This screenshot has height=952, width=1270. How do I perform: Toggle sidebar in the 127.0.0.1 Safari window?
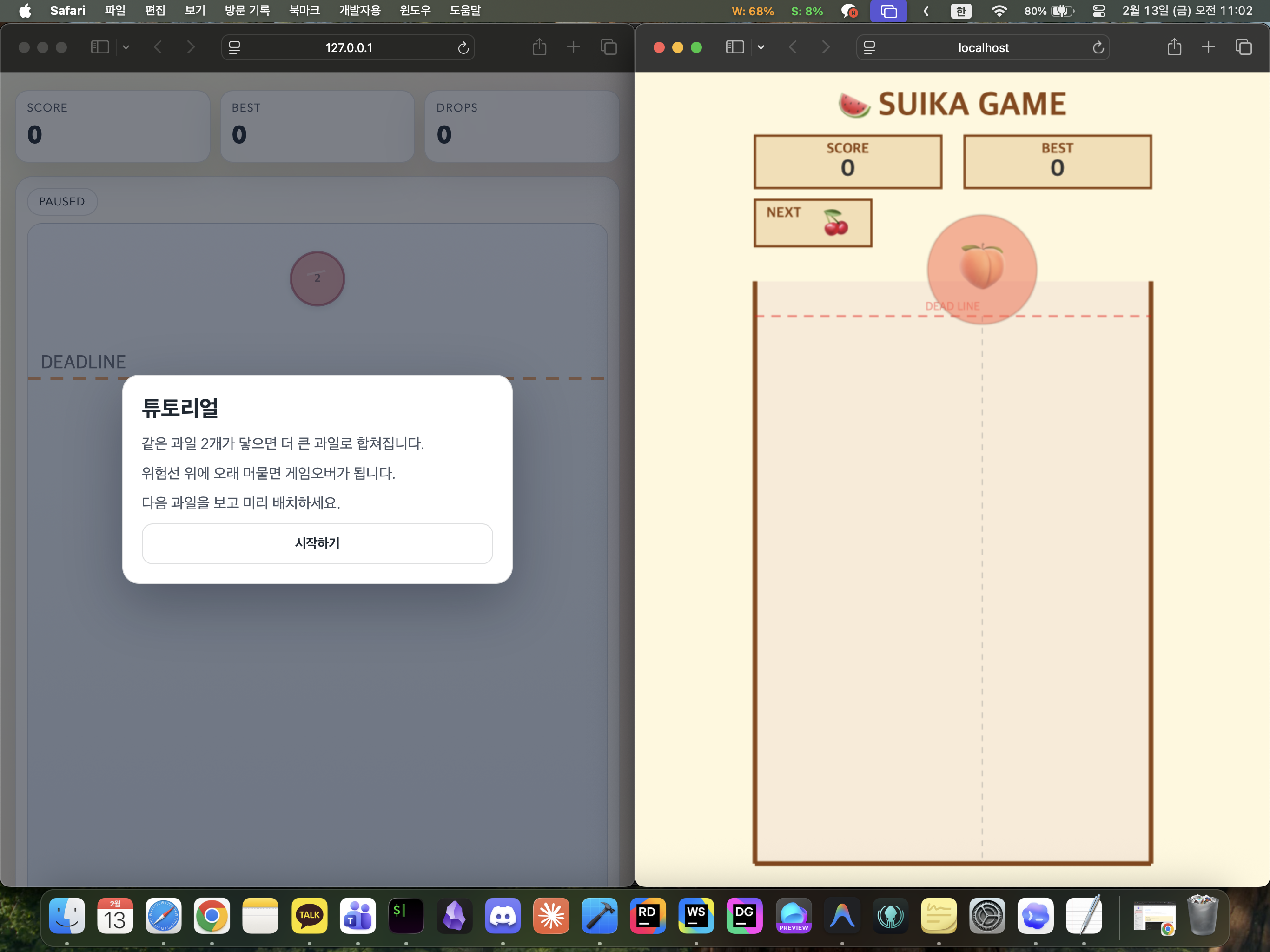[100, 47]
